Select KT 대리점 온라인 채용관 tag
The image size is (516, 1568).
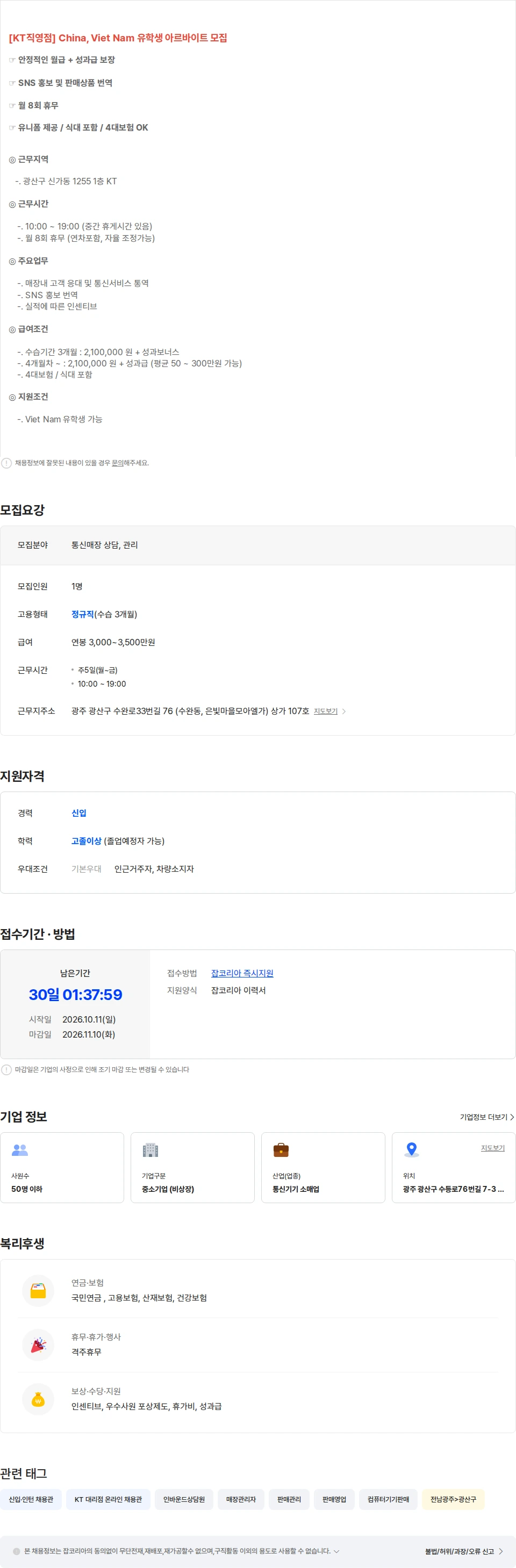pyautogui.click(x=108, y=1499)
